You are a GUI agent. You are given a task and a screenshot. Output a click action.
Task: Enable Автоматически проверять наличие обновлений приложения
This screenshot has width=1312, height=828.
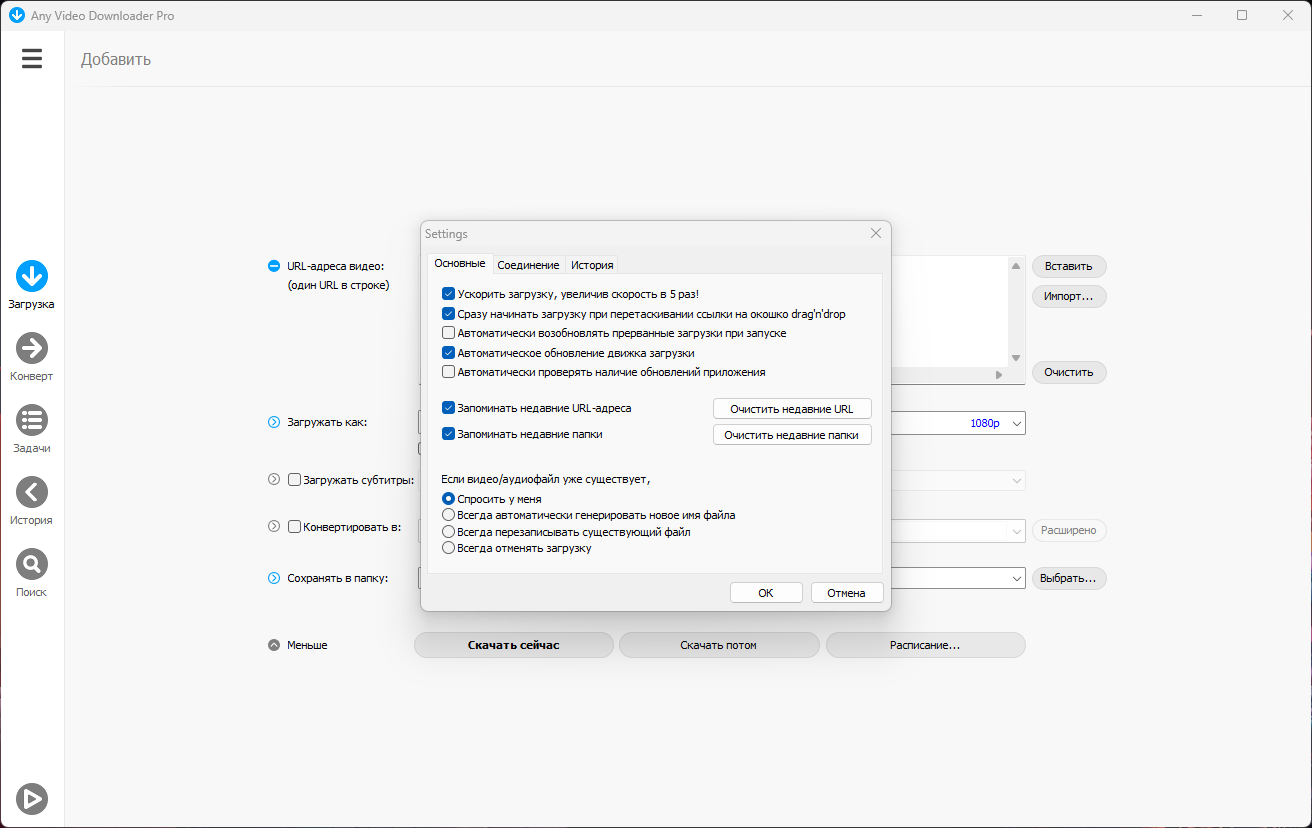coord(448,372)
